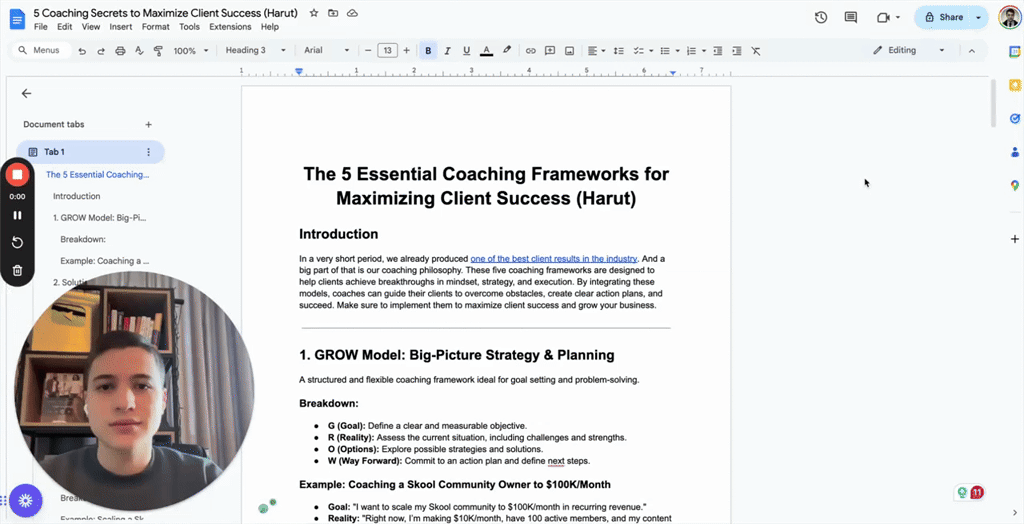
Task: Open the File menu
Action: click(40, 27)
